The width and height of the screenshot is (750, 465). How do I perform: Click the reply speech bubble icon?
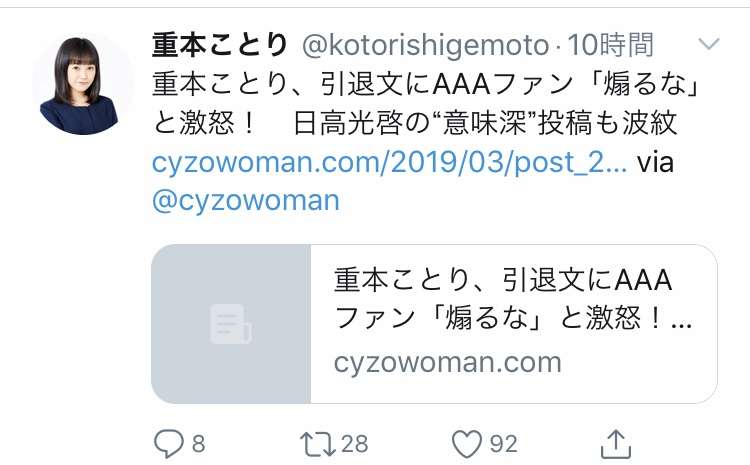(x=168, y=443)
